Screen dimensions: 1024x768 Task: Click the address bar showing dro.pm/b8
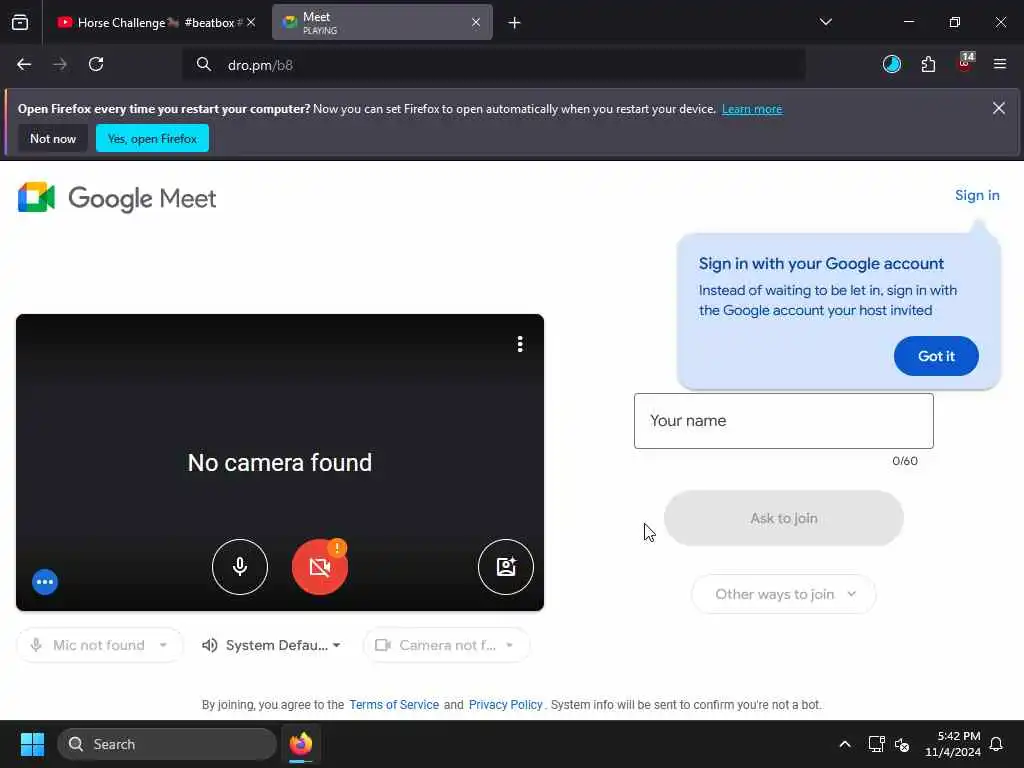click(493, 65)
